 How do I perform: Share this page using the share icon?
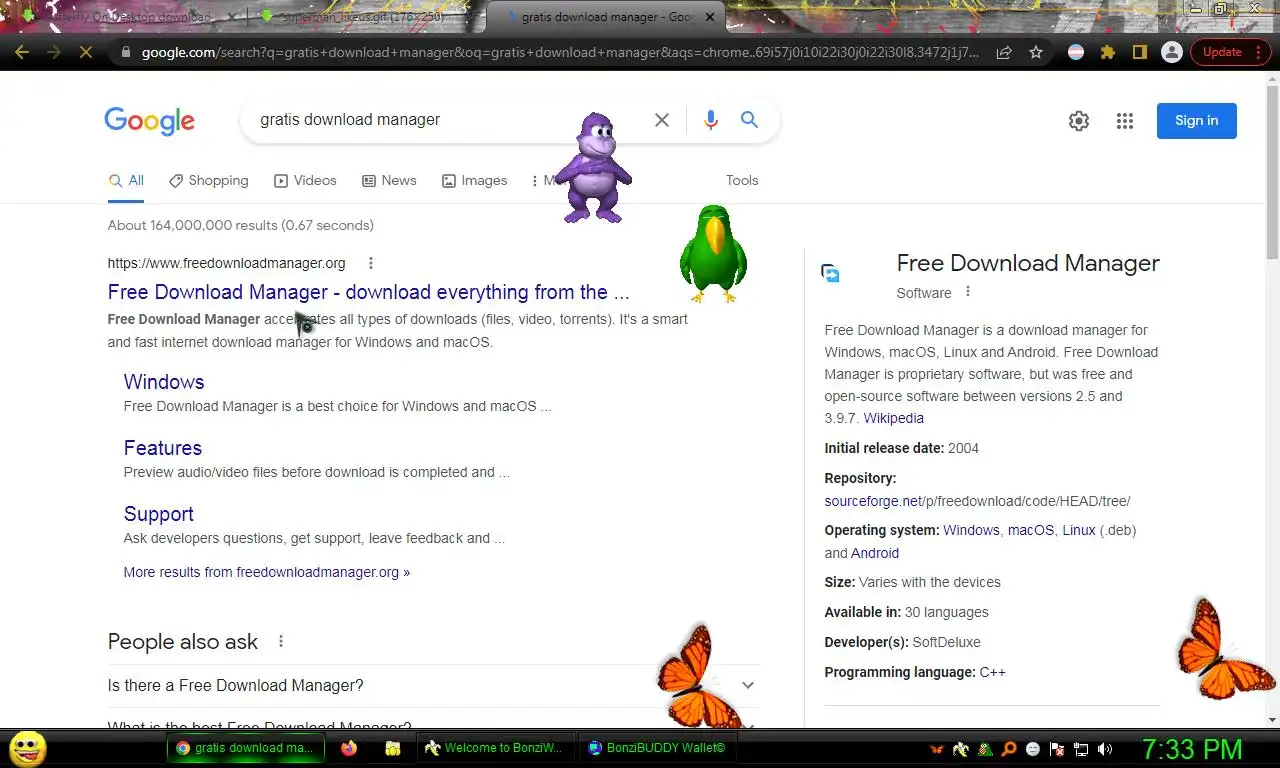(x=1004, y=52)
